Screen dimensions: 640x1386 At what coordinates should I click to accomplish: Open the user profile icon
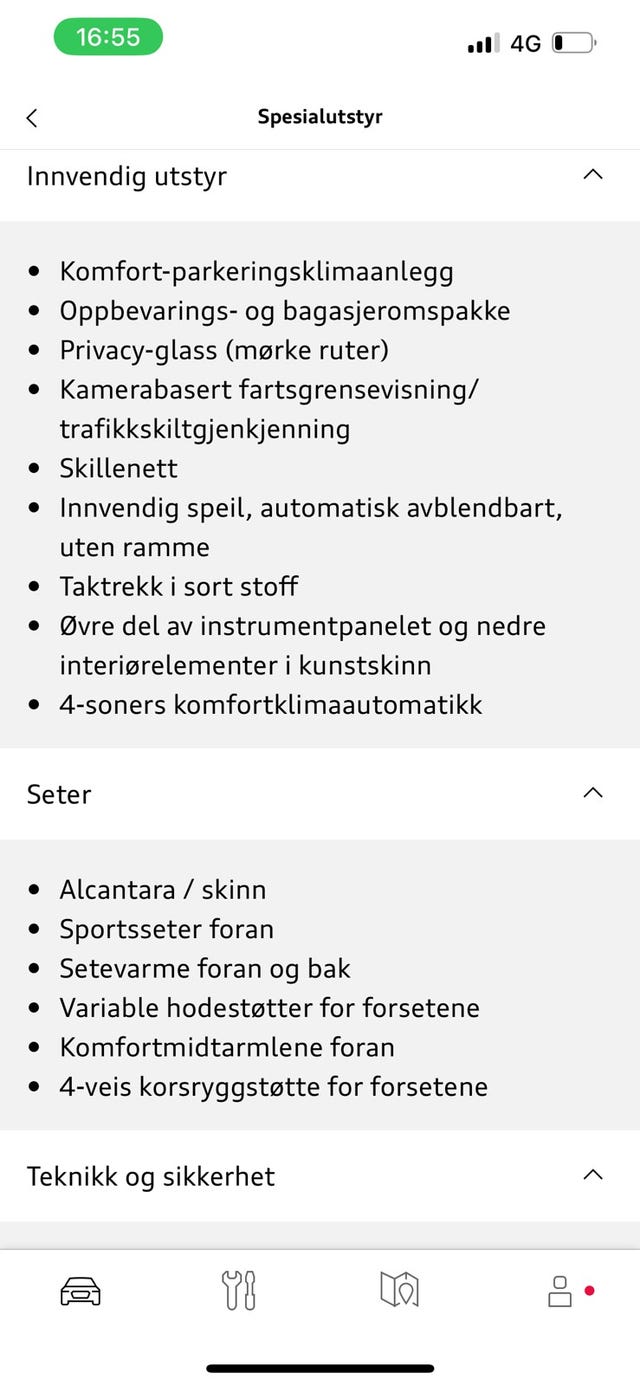pos(560,1291)
